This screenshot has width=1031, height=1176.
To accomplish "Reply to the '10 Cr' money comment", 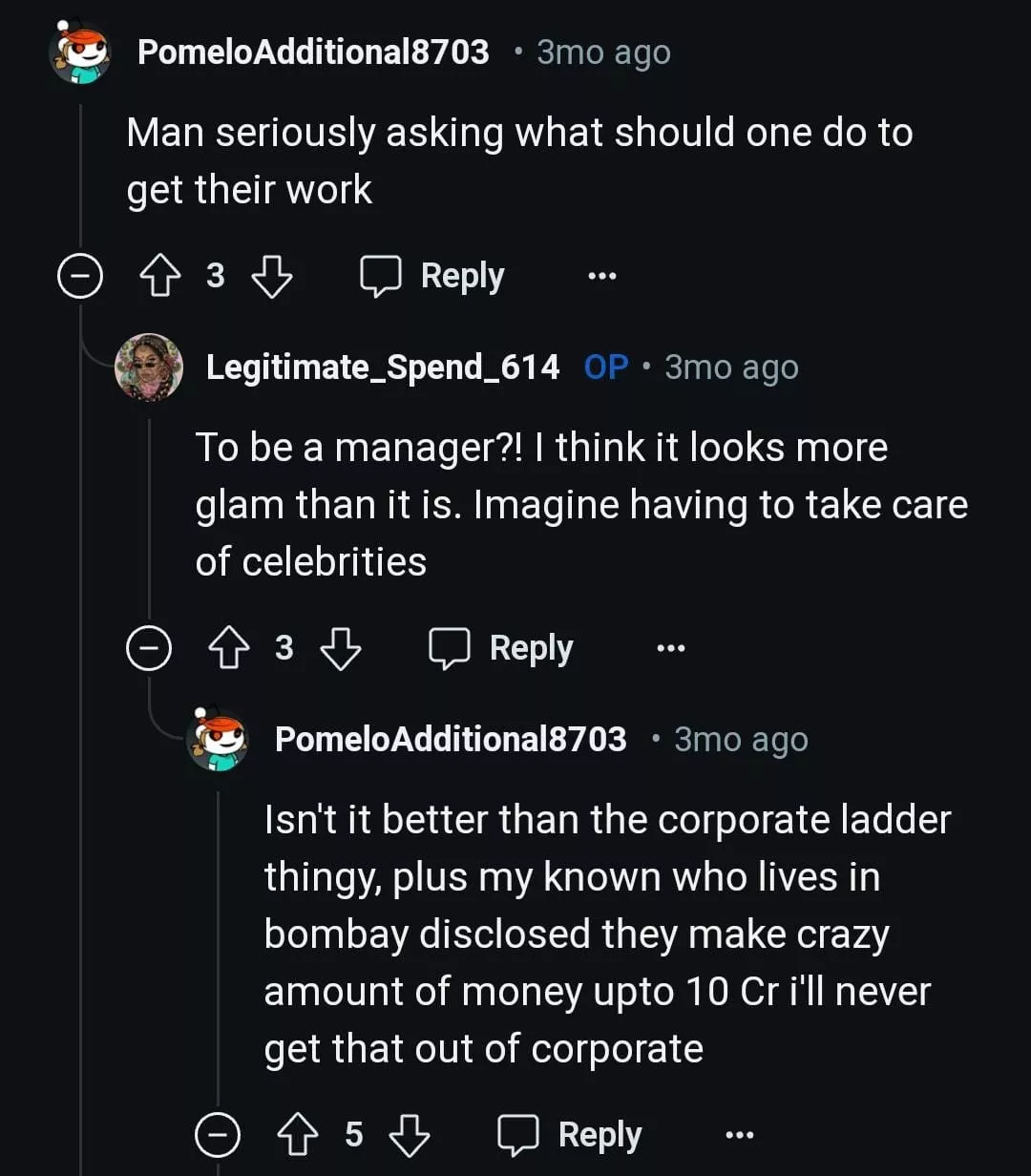I will coord(570,1135).
